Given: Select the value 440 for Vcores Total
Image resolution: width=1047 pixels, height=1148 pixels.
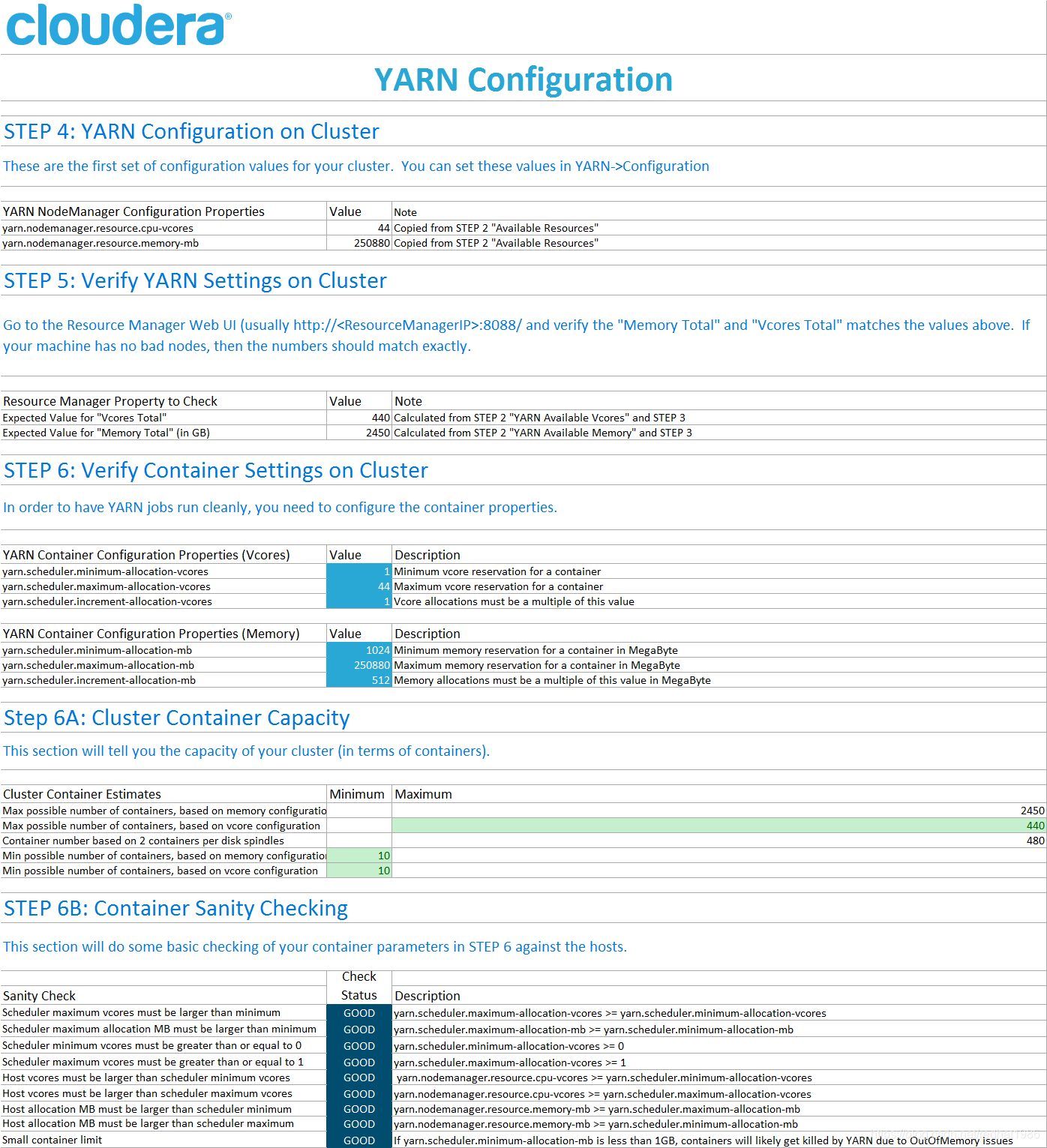Looking at the screenshot, I should [x=359, y=418].
